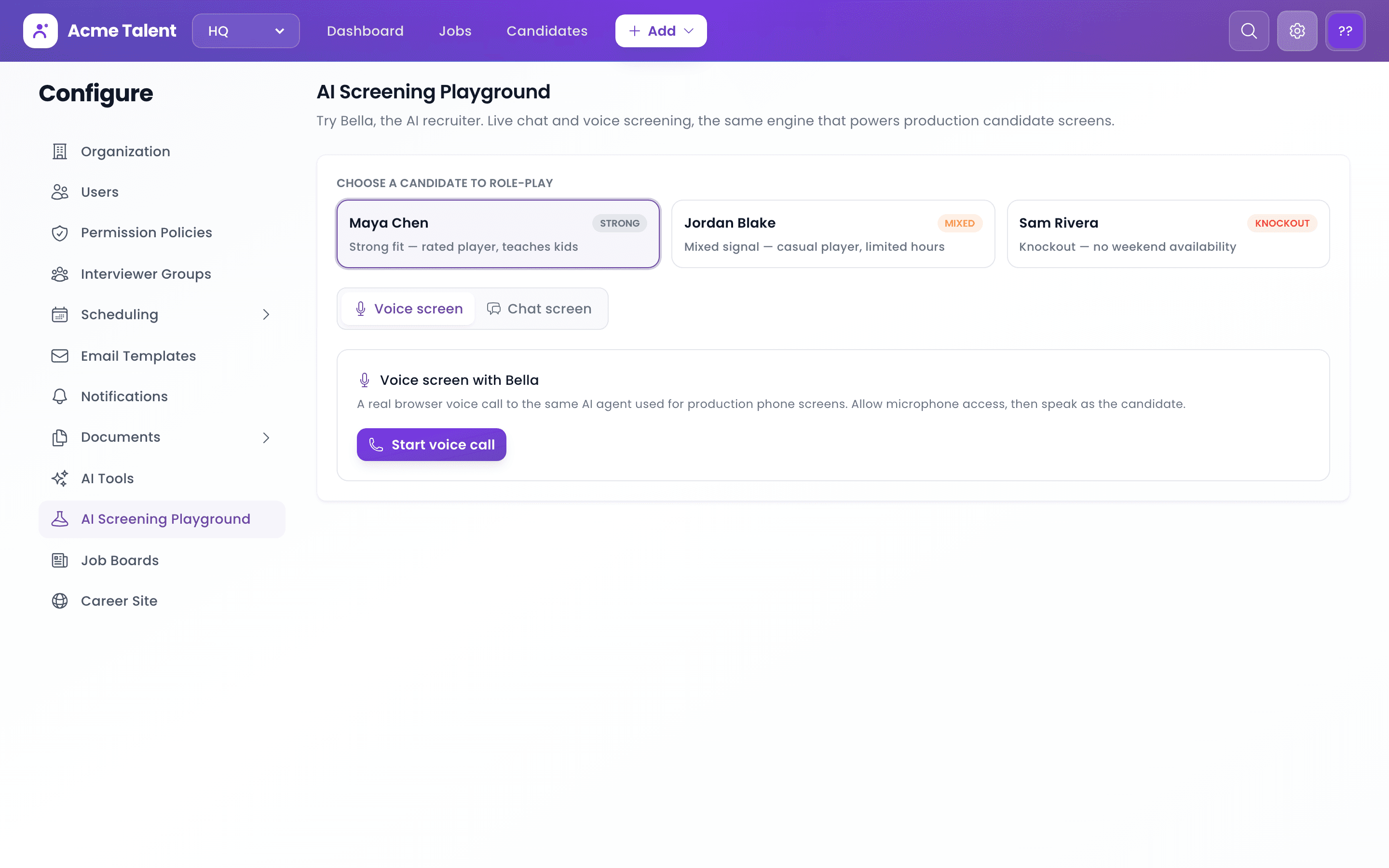Click the Organization building icon
This screenshot has width=1389, height=868.
pyautogui.click(x=60, y=151)
